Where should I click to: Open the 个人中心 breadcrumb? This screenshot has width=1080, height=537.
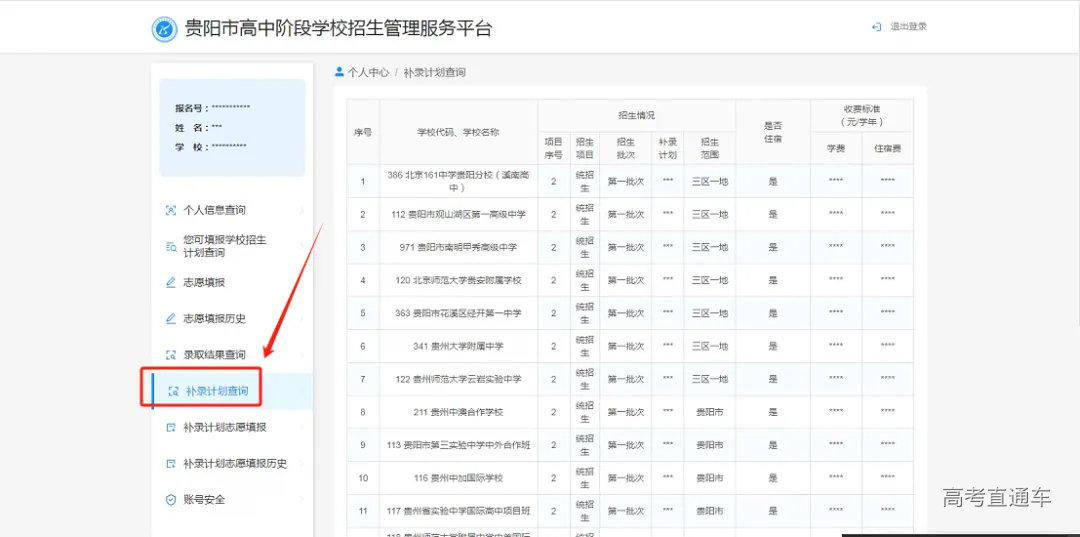pyautogui.click(x=368, y=72)
